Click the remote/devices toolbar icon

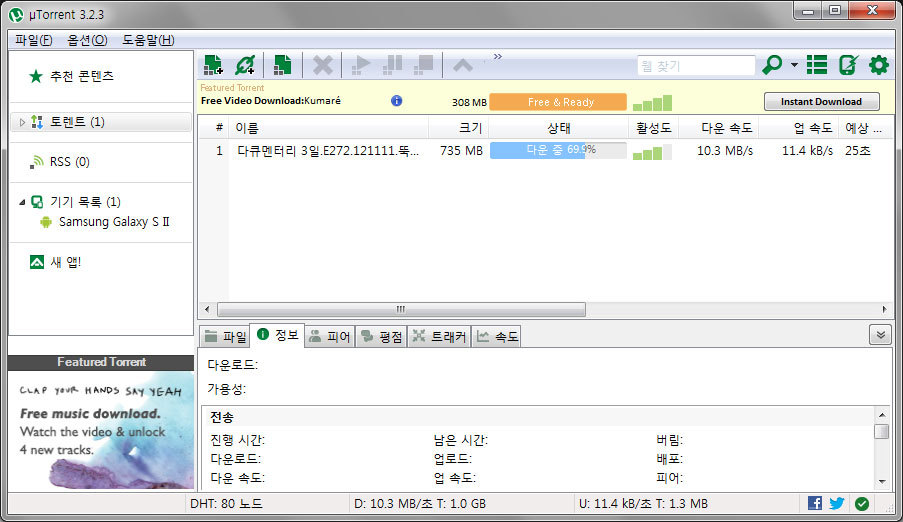point(848,65)
